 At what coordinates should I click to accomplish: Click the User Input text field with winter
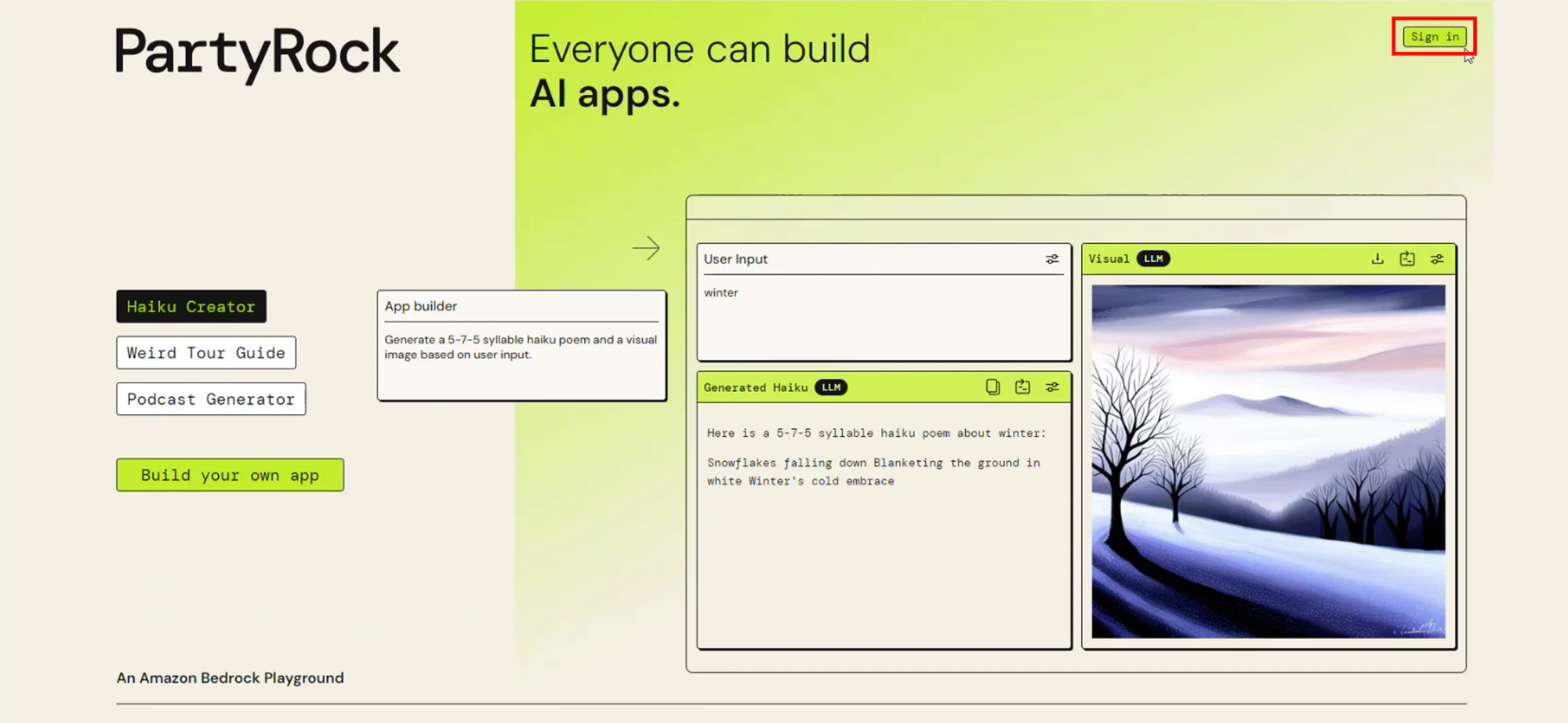(x=884, y=317)
